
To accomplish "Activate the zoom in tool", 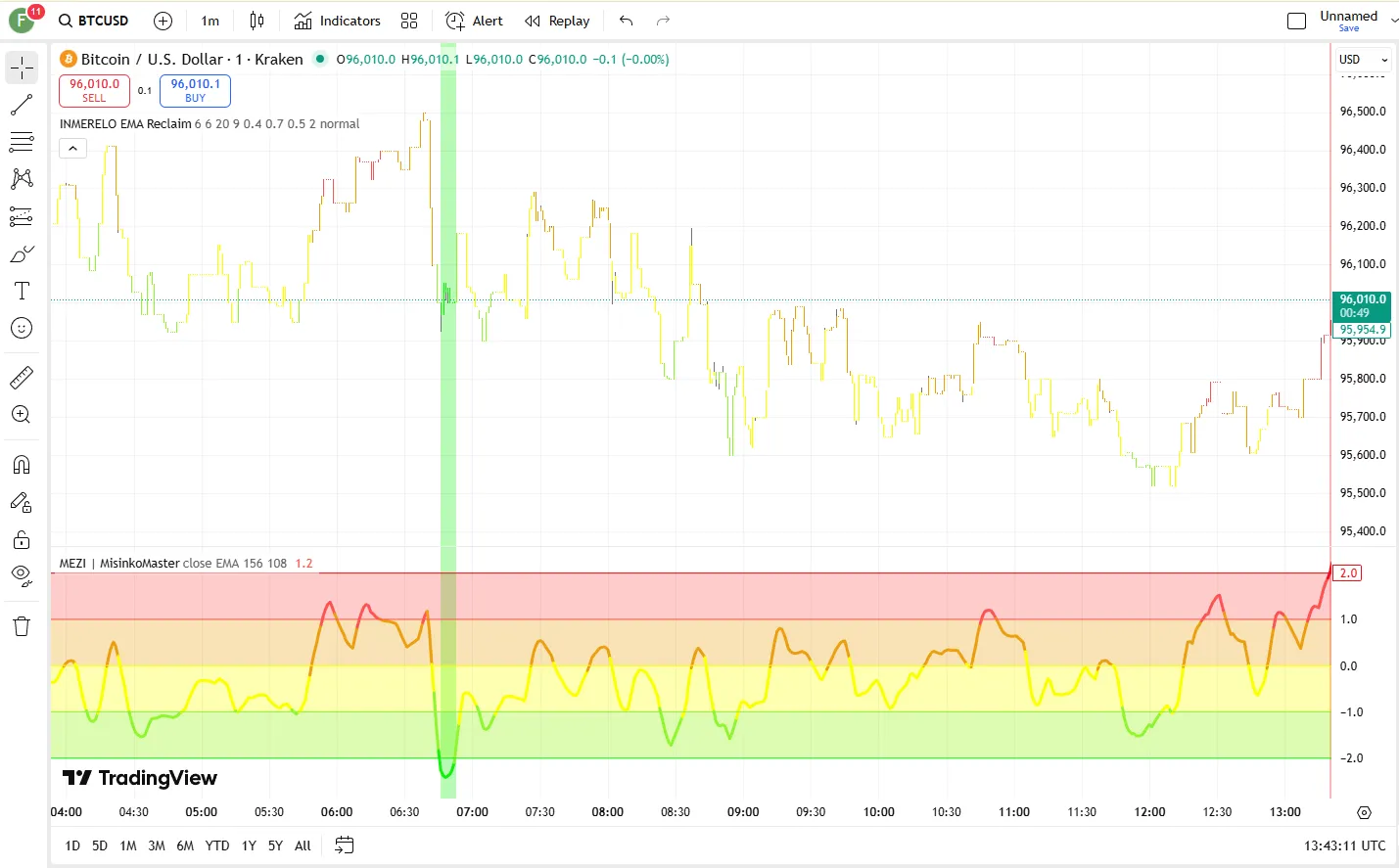I will tap(22, 414).
